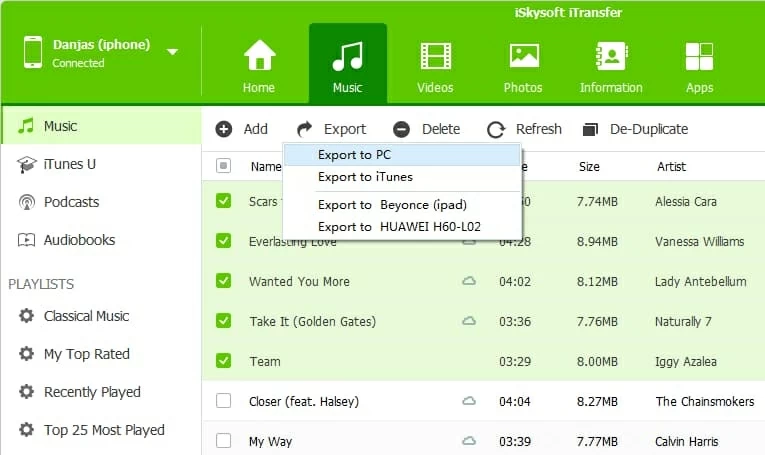The height and width of the screenshot is (455, 765).
Task: Choose Export to iTunes
Action: (365, 177)
